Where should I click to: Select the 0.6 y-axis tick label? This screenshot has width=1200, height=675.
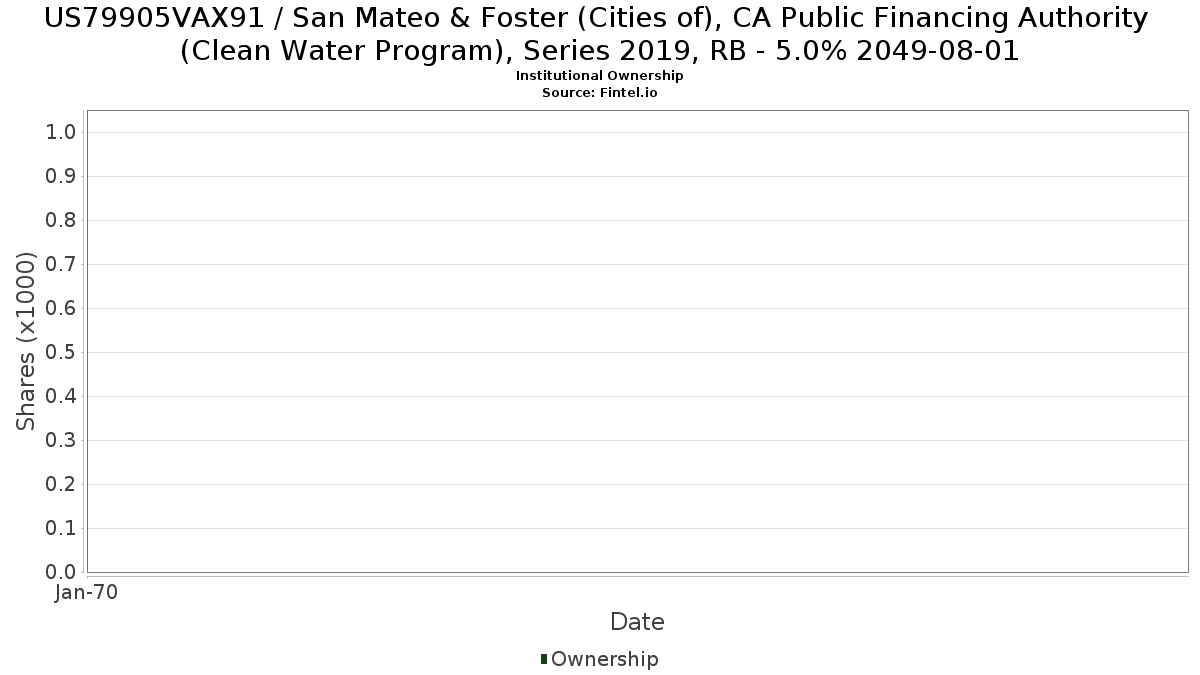point(62,309)
